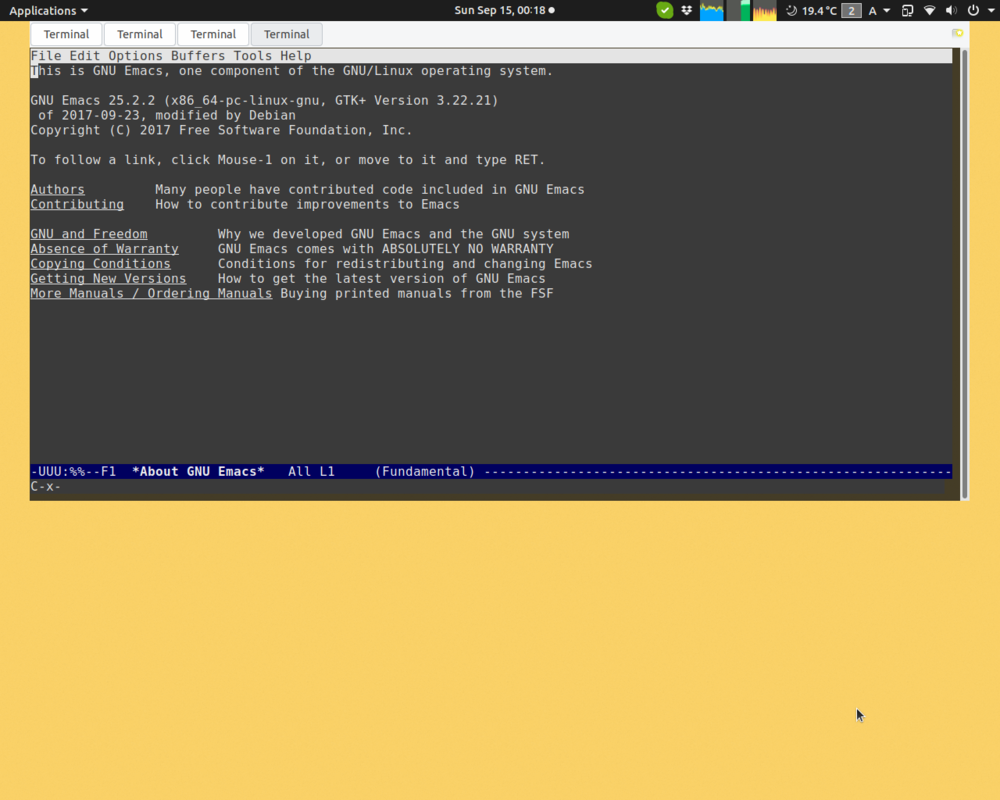Image resolution: width=1000 pixels, height=800 pixels.
Task: Click the night weather moon icon
Action: click(791, 10)
